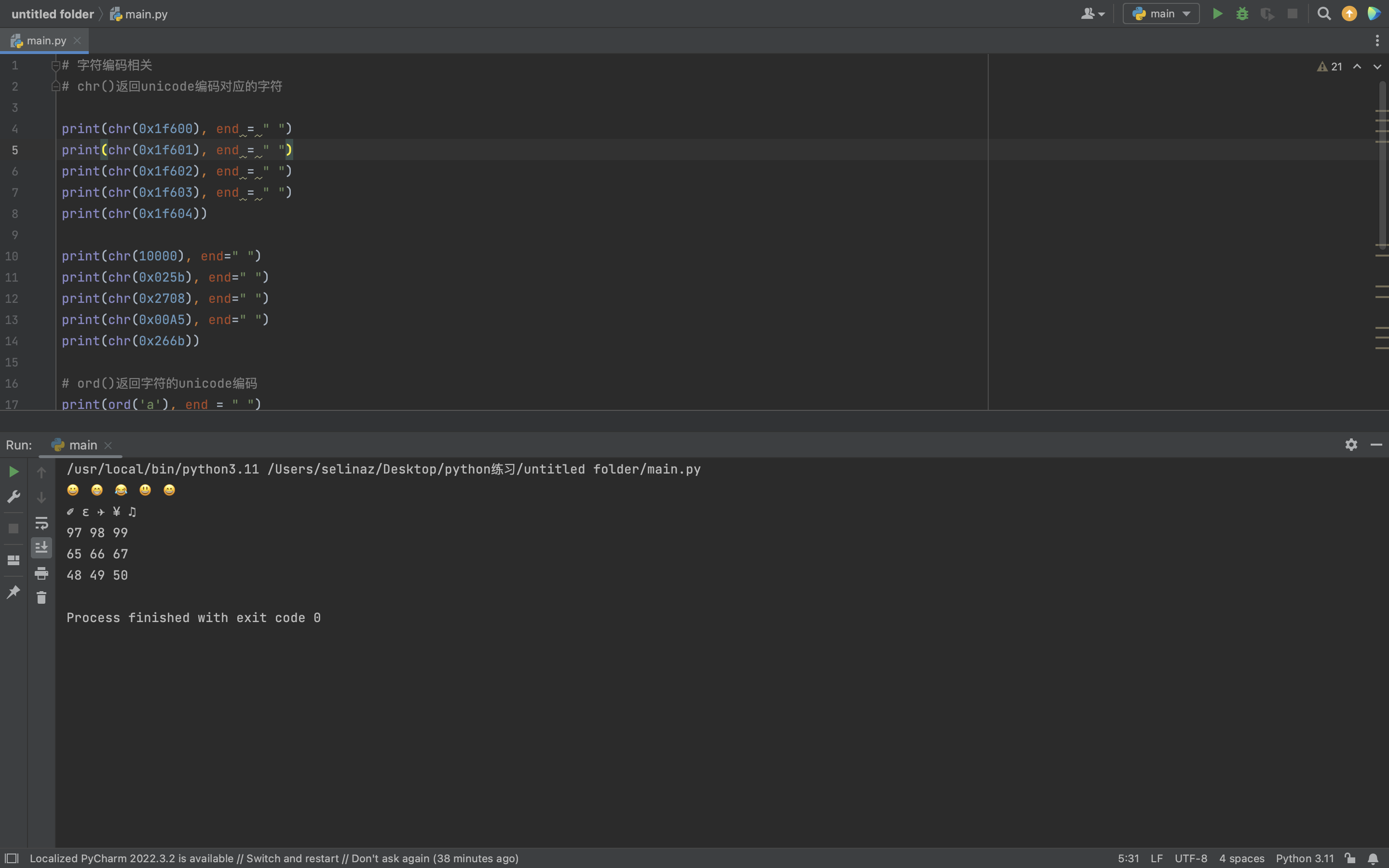Open the user account dropdown
The width and height of the screenshot is (1389, 868).
pos(1092,14)
